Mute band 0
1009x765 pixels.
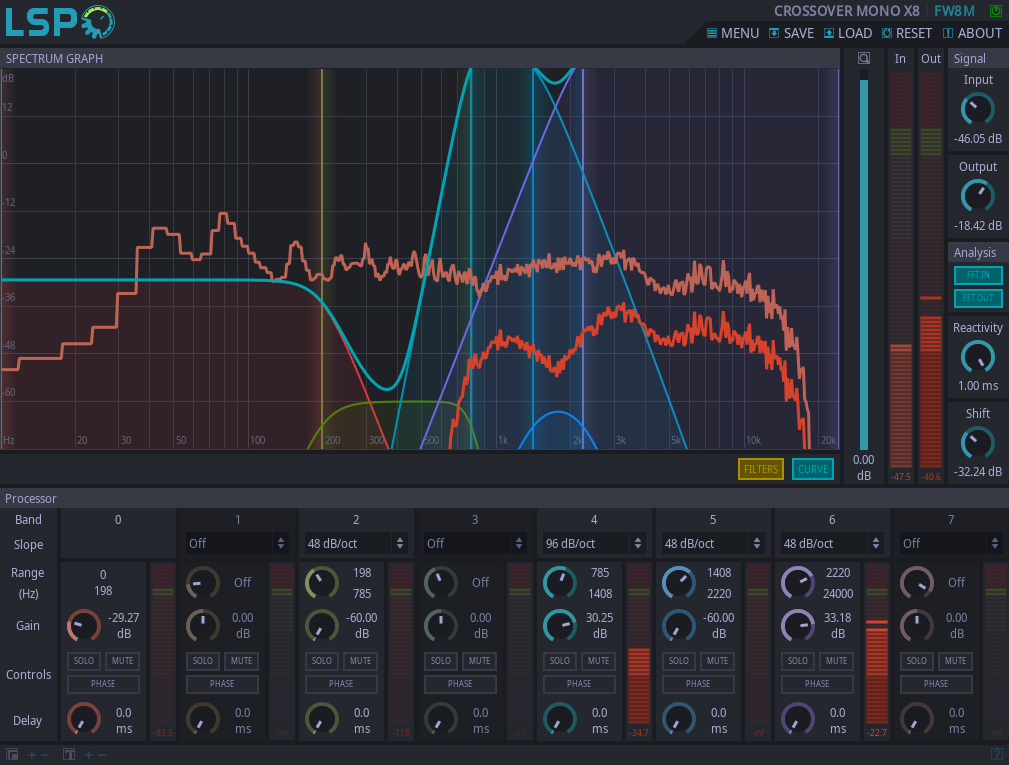coord(122,661)
